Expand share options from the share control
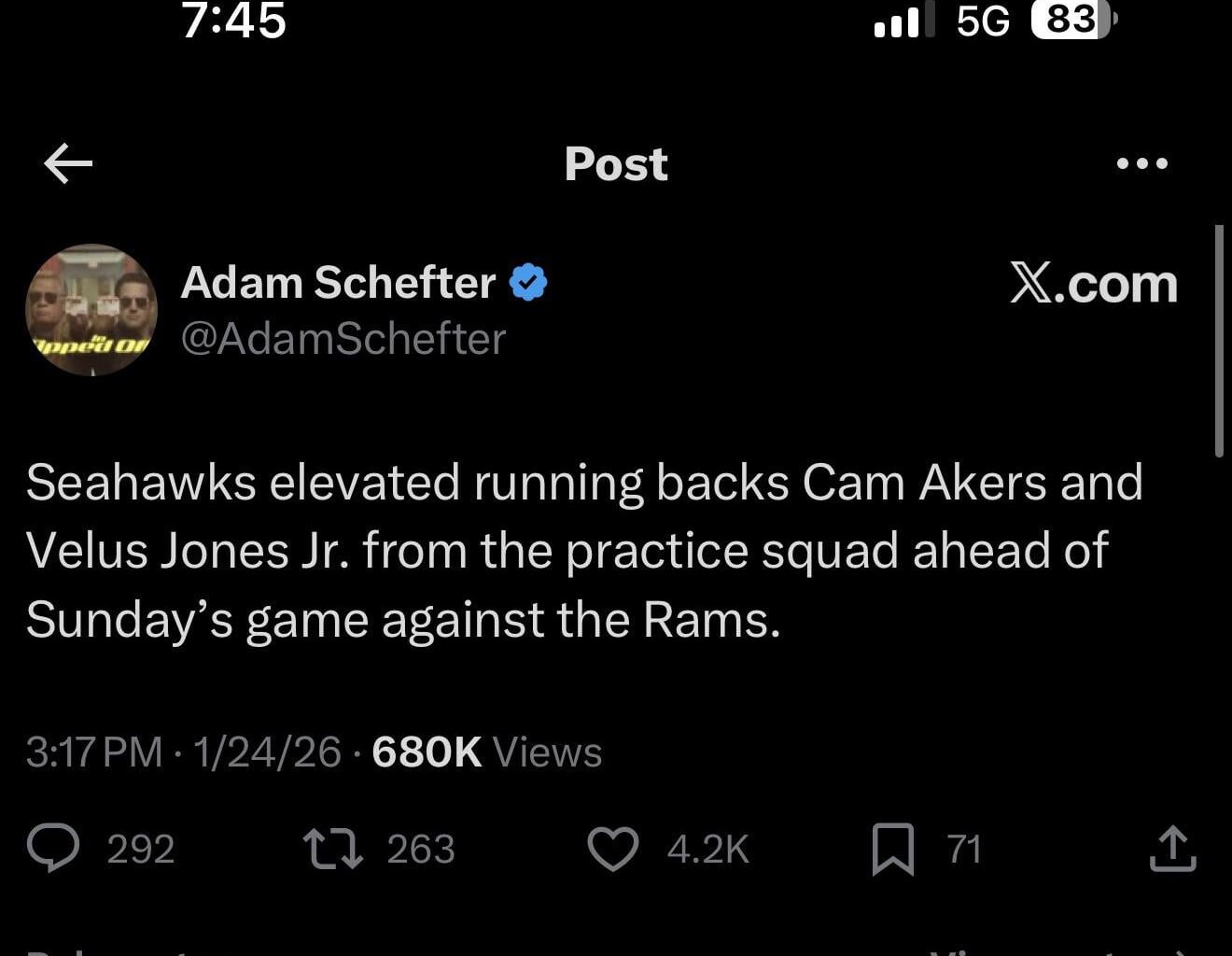 [1173, 850]
